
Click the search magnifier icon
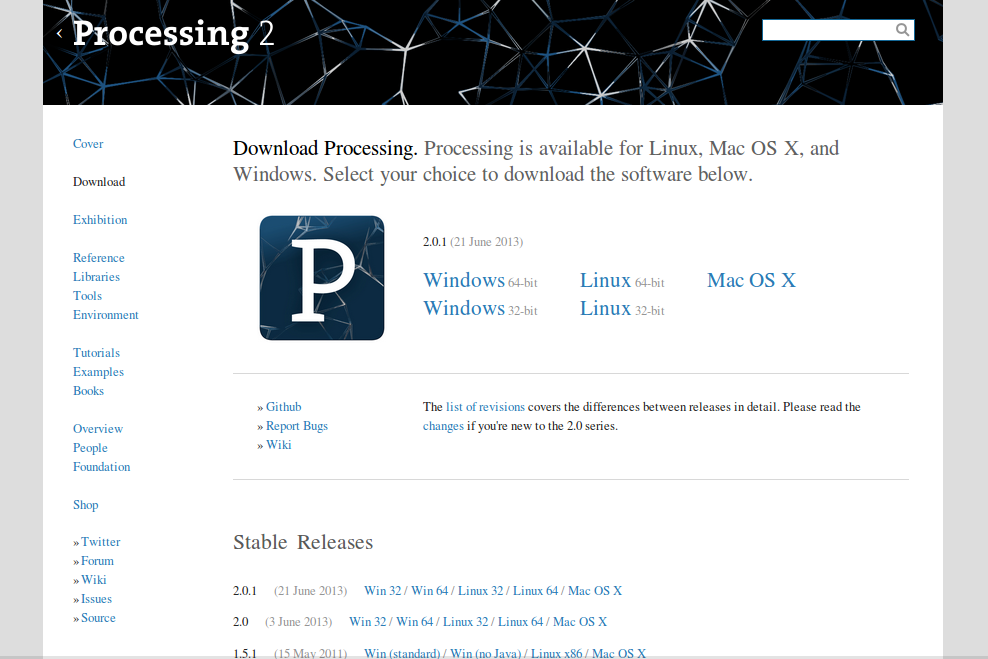(x=902, y=30)
